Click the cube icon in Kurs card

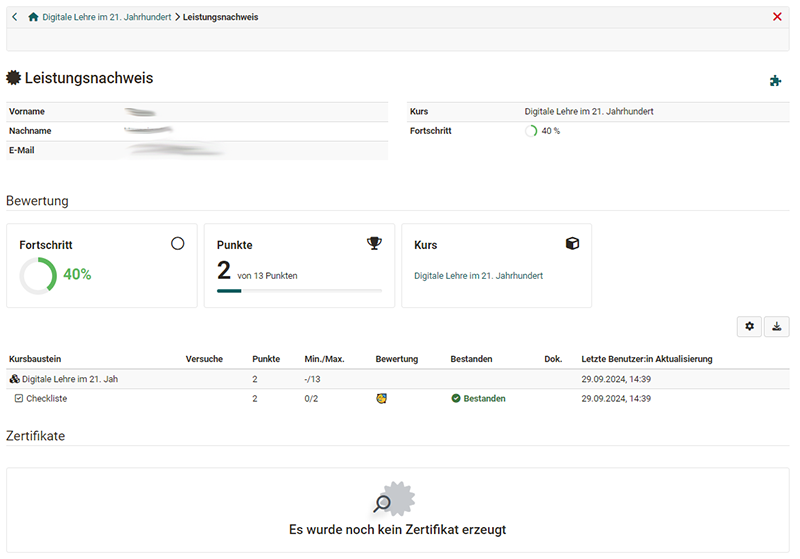[572, 243]
